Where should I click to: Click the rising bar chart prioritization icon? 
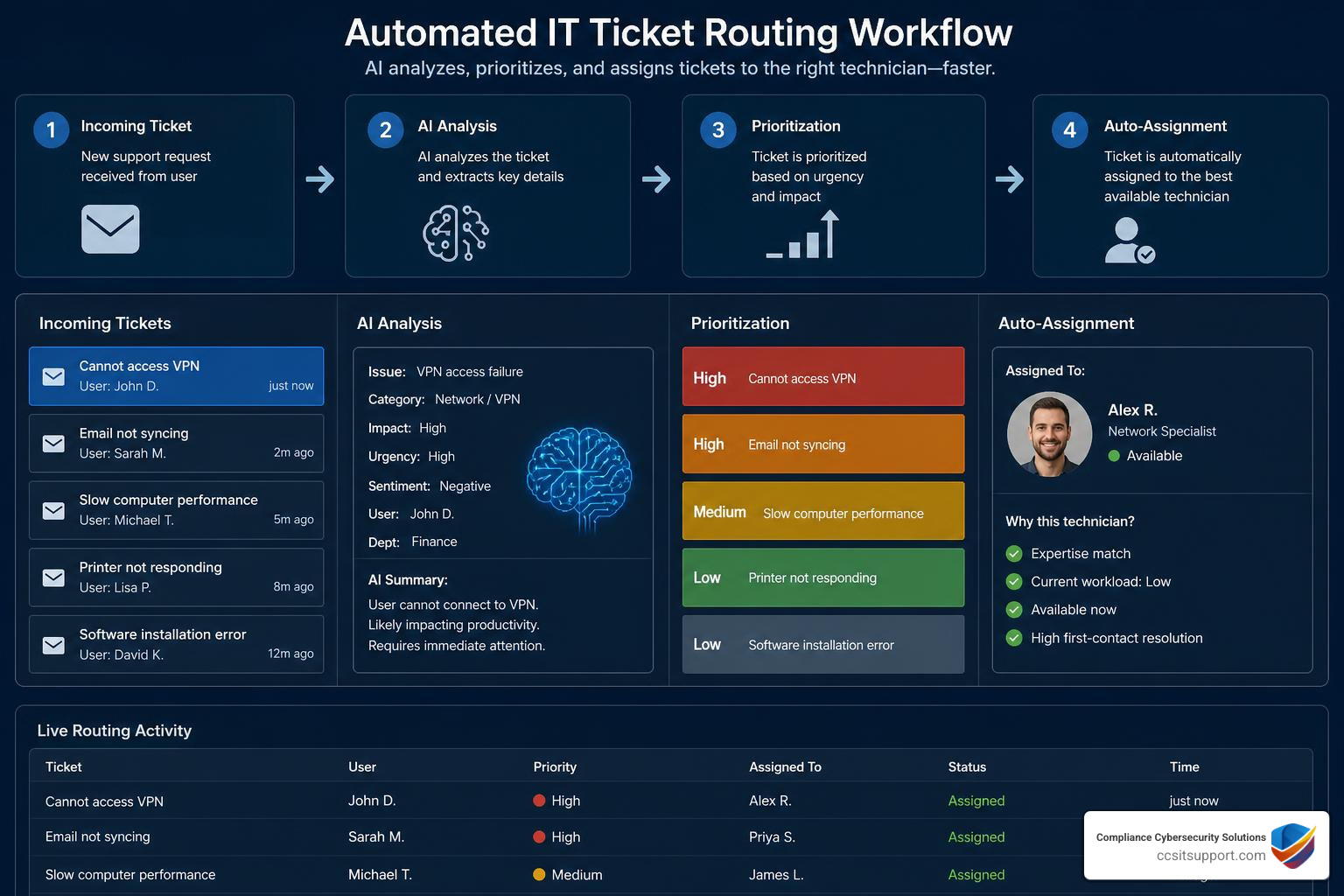coord(803,234)
